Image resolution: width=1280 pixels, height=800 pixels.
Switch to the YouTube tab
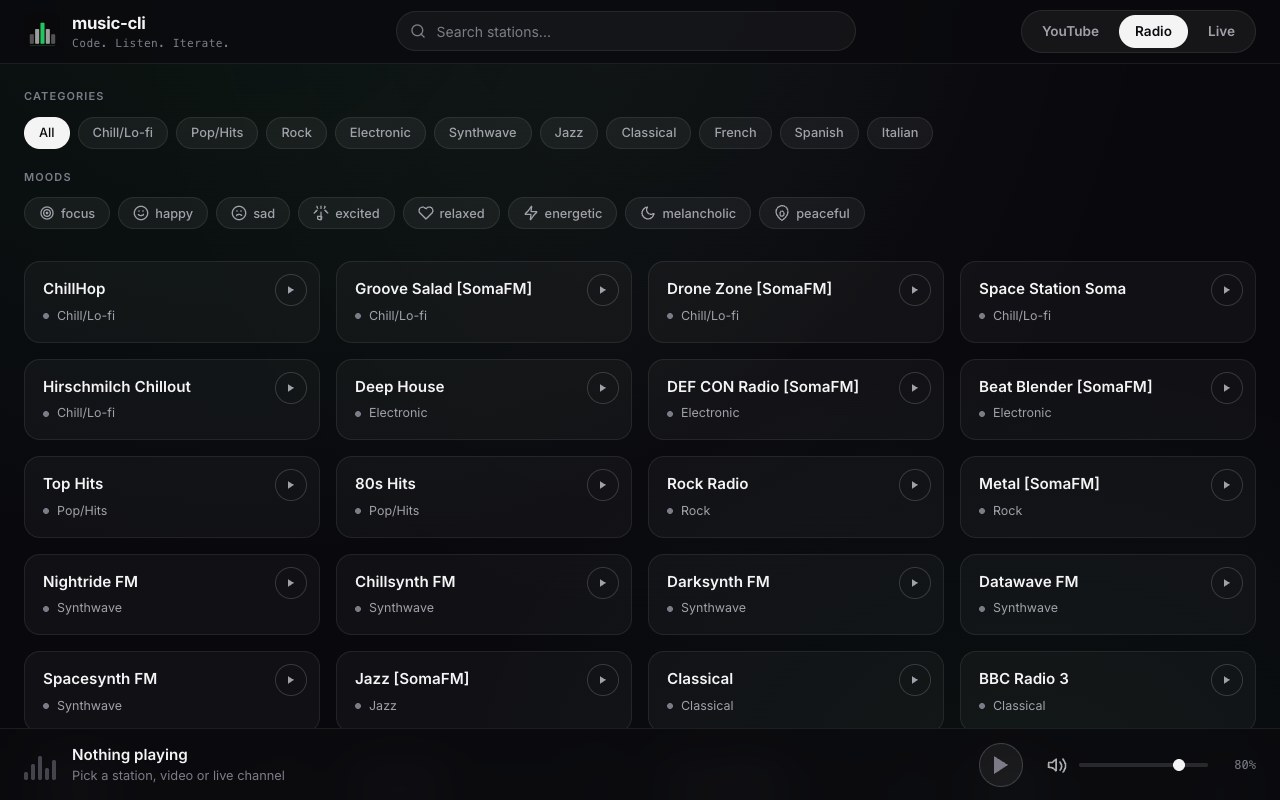(1070, 31)
